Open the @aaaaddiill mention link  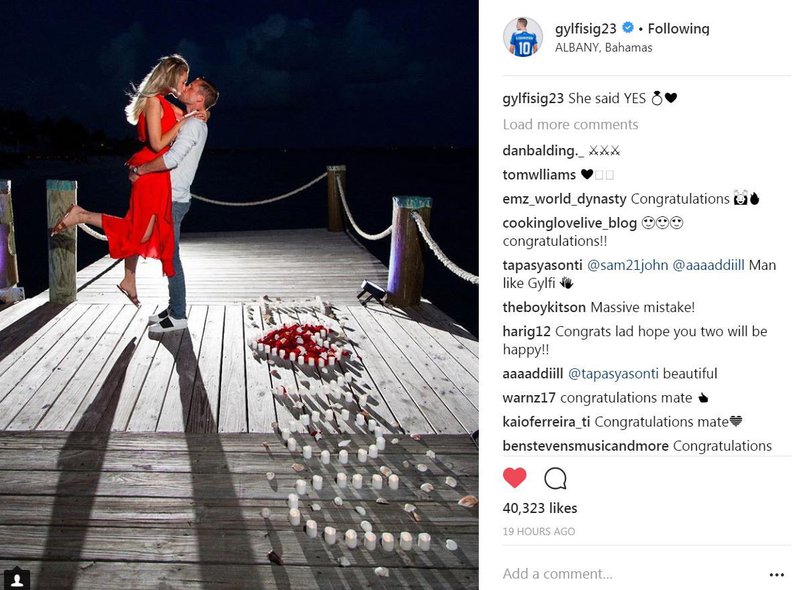[708, 265]
